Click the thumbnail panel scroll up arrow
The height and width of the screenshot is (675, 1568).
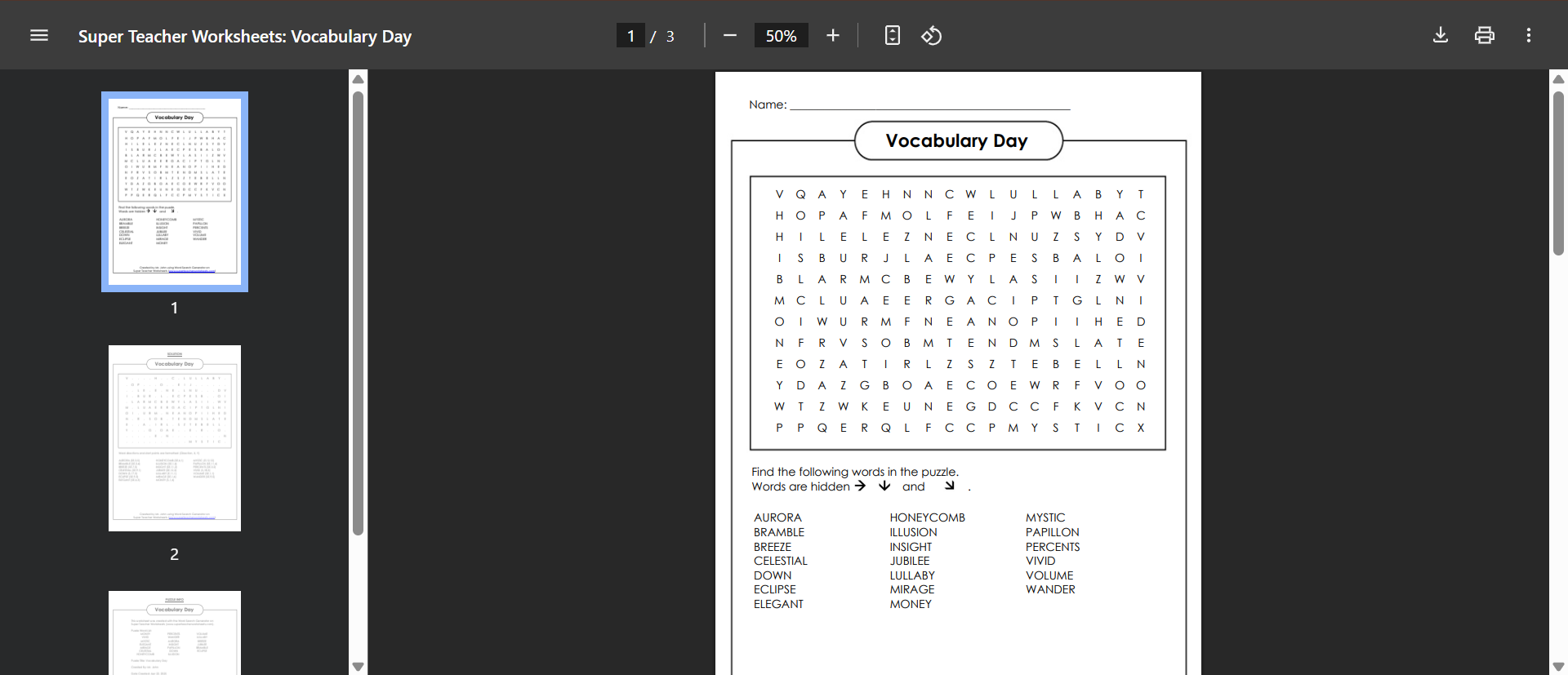(358, 79)
